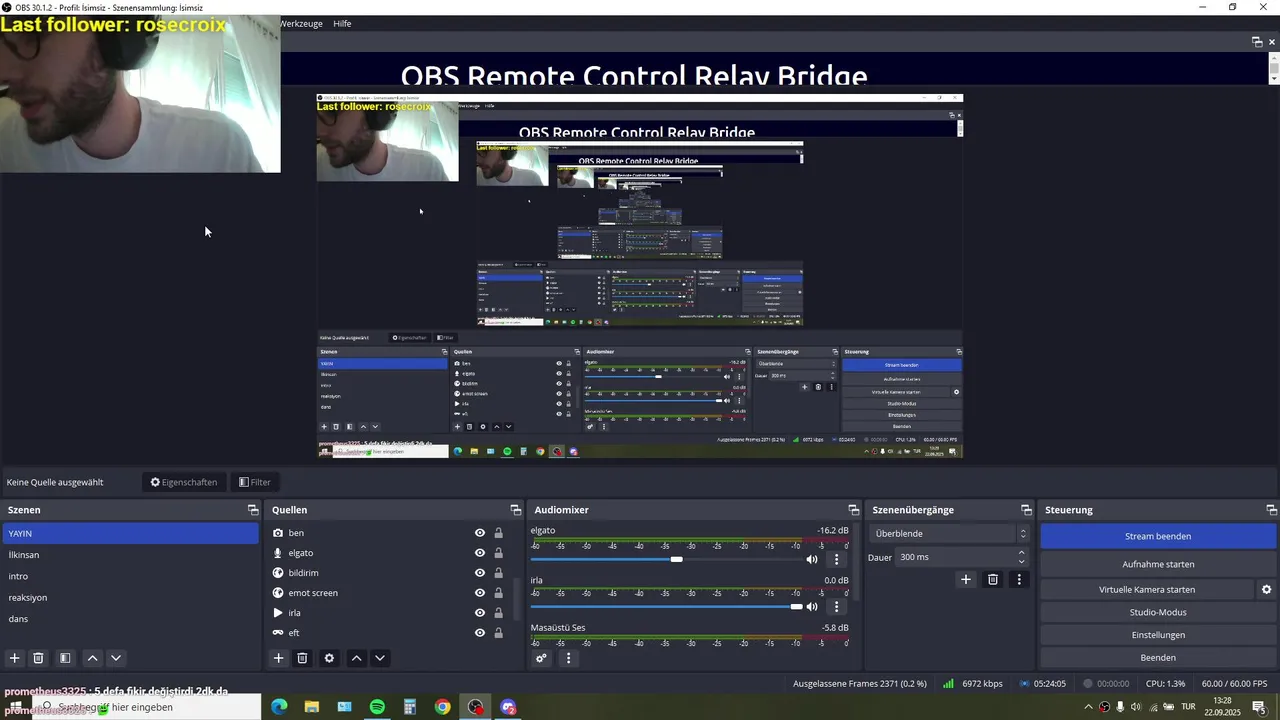Select the dans scene
The height and width of the screenshot is (720, 1280).
click(x=130, y=619)
